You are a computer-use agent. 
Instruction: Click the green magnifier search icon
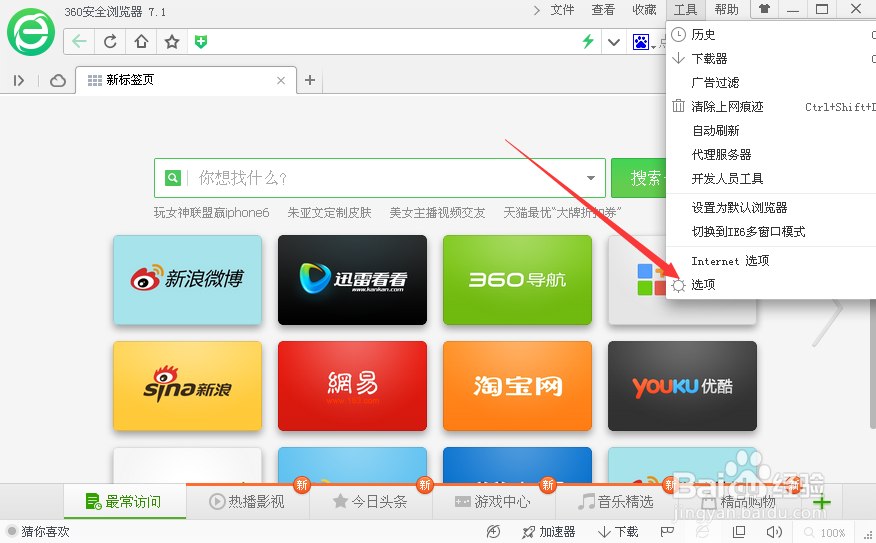[173, 178]
